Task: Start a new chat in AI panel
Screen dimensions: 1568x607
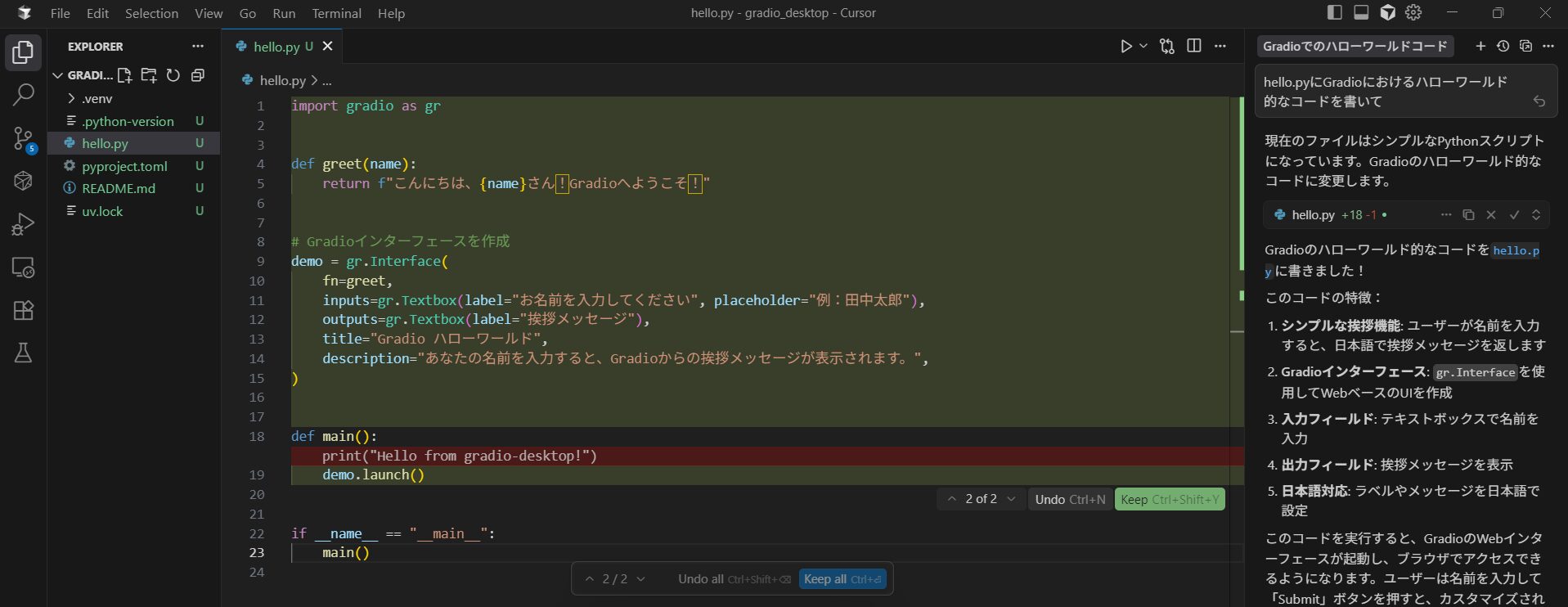Action: (1480, 47)
